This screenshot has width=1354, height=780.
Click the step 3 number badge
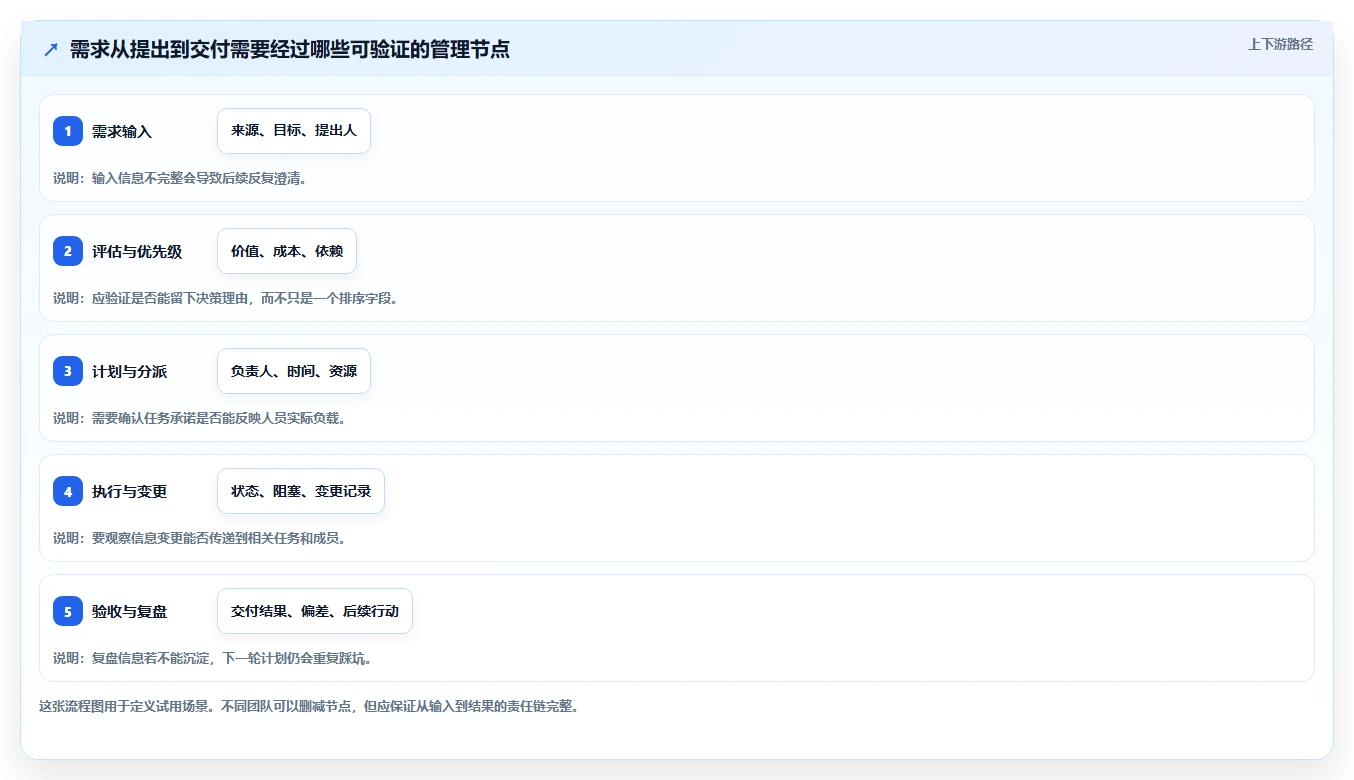tap(68, 371)
